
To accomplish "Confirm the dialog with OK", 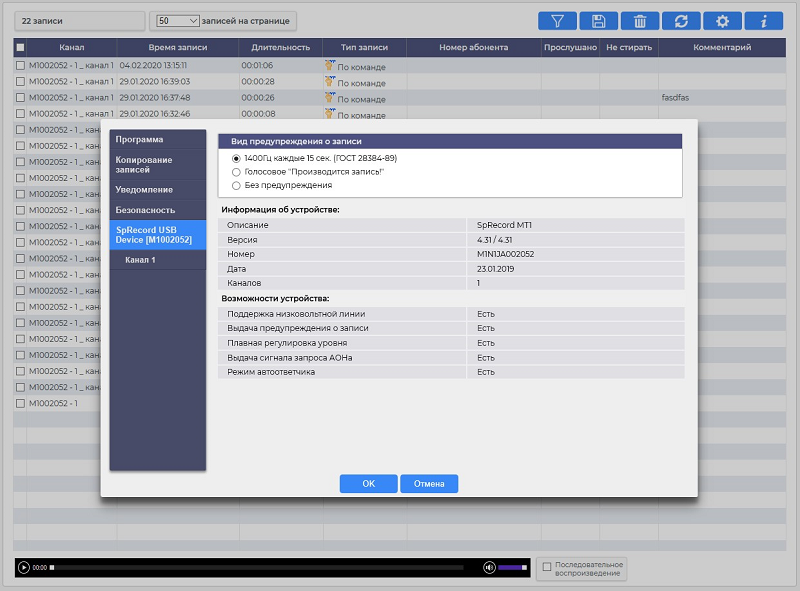I will 368,484.
